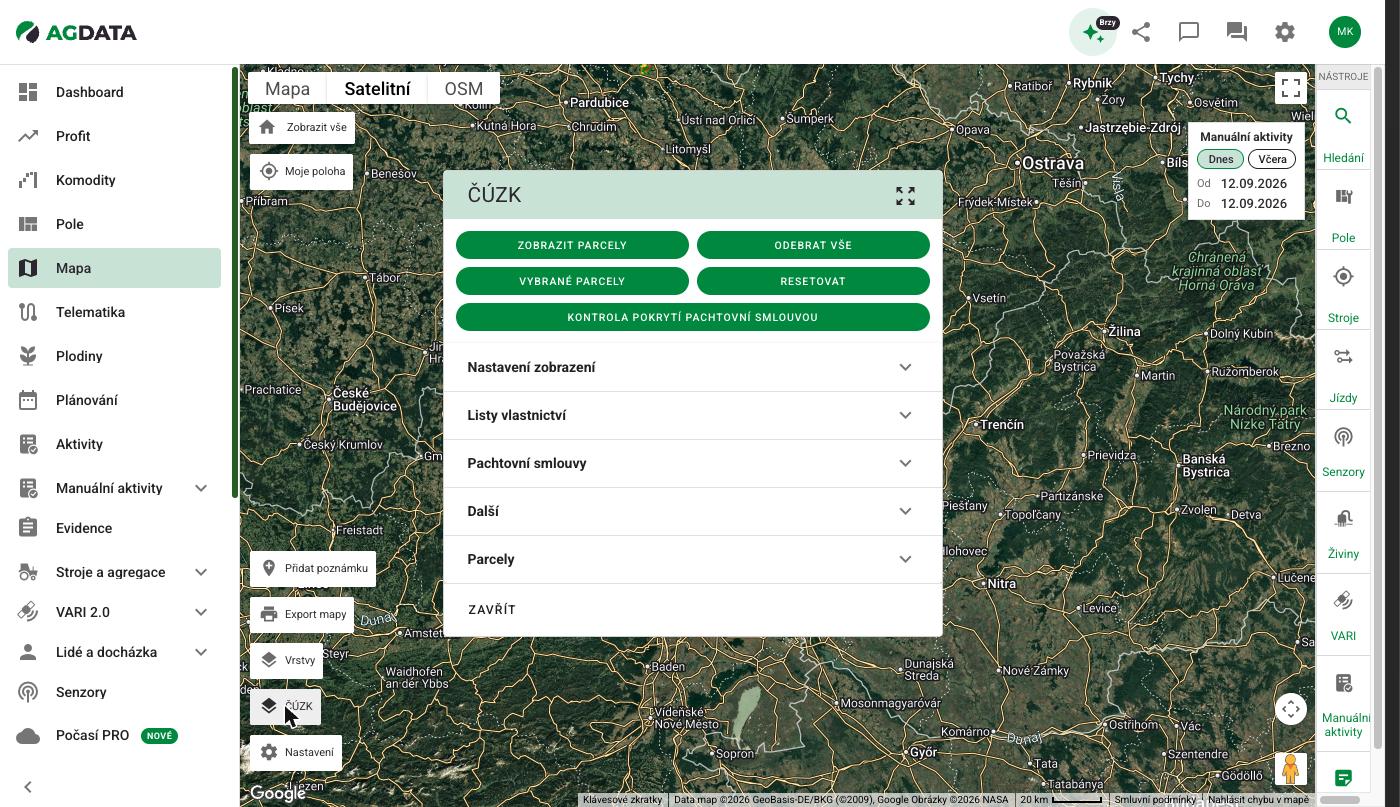Click the share icon in header
1400x807 pixels.
point(1141,32)
